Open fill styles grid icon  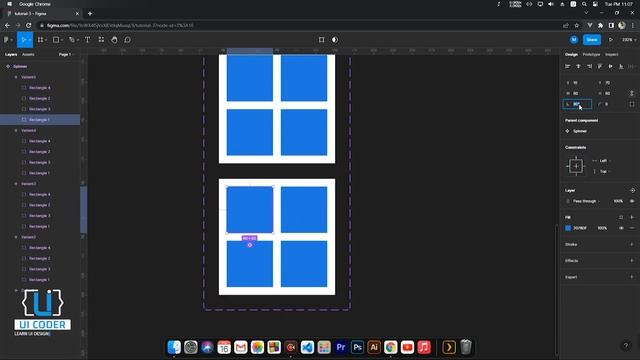click(x=621, y=217)
